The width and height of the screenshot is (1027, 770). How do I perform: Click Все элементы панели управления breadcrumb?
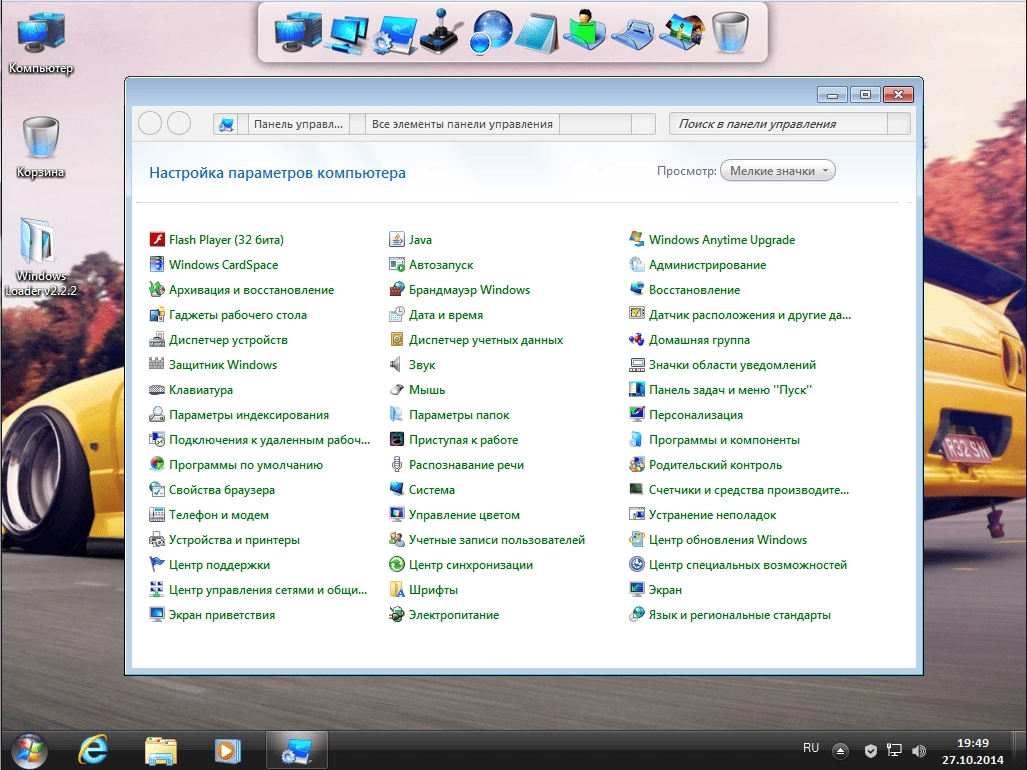click(462, 124)
